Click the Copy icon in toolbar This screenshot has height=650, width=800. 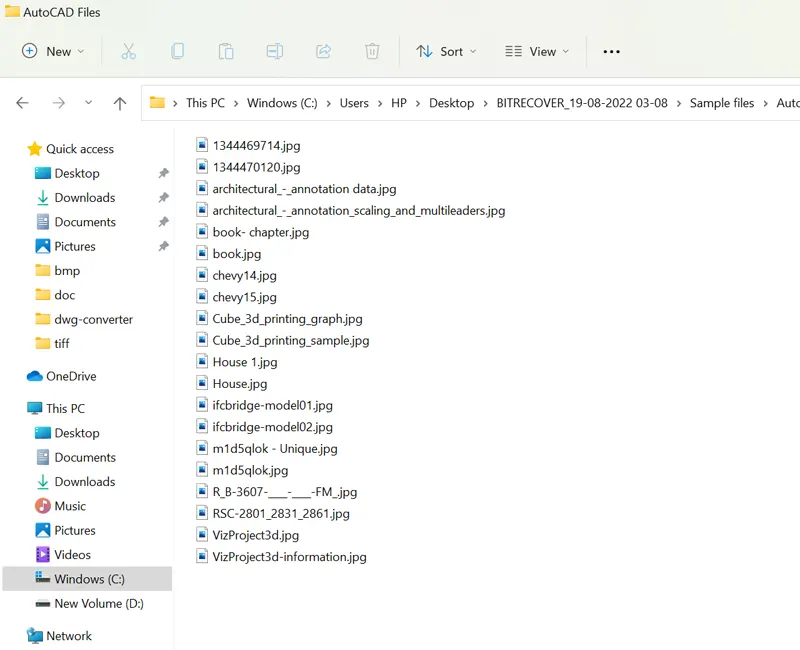click(x=177, y=51)
